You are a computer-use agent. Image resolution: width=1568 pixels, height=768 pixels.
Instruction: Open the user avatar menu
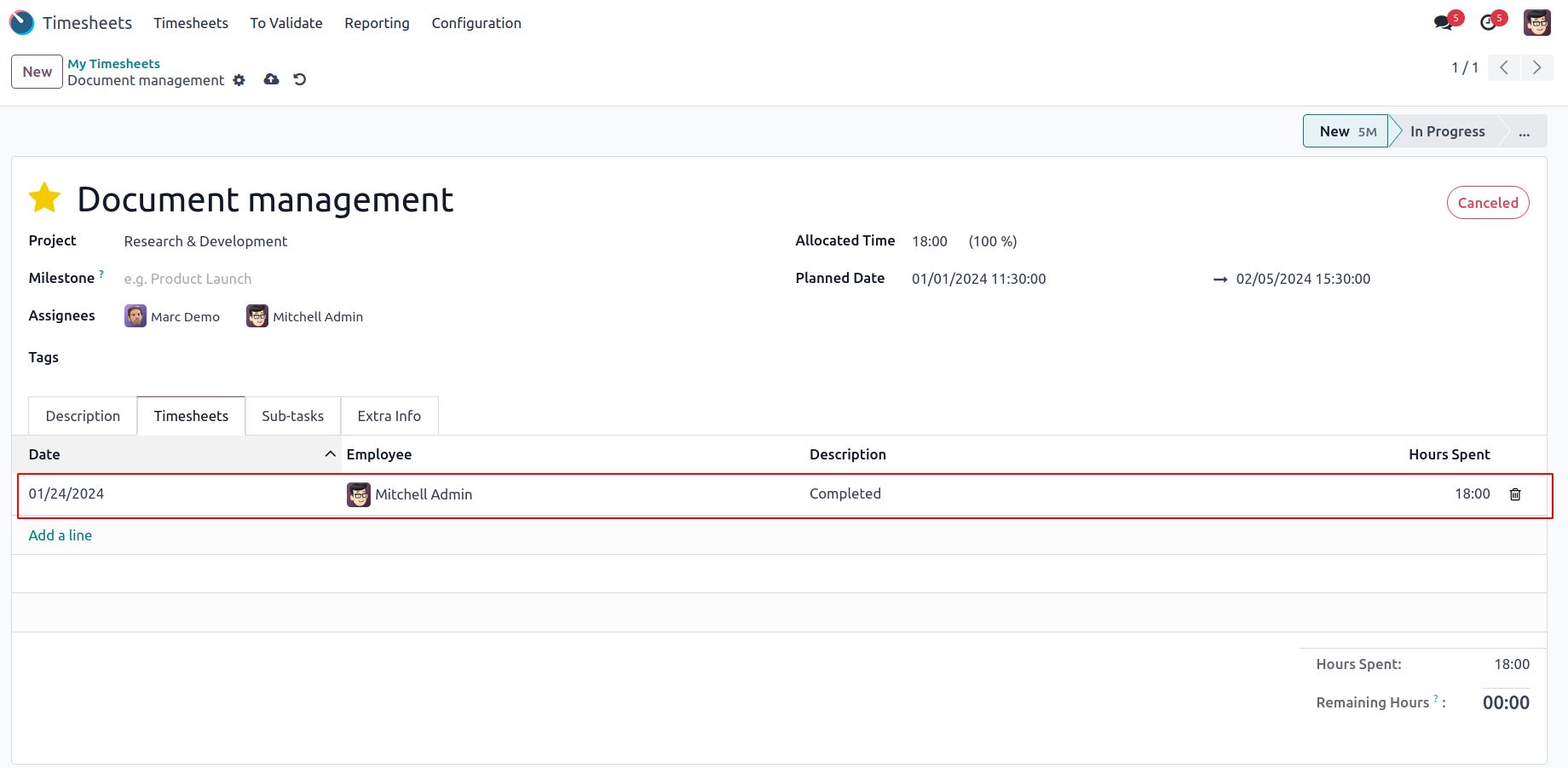(1536, 23)
